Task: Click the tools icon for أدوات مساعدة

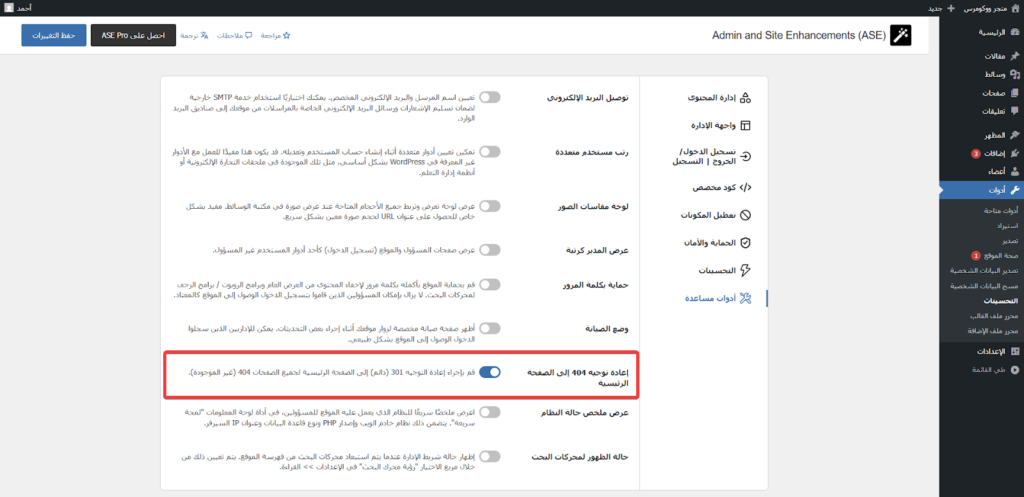Action: (x=746, y=298)
